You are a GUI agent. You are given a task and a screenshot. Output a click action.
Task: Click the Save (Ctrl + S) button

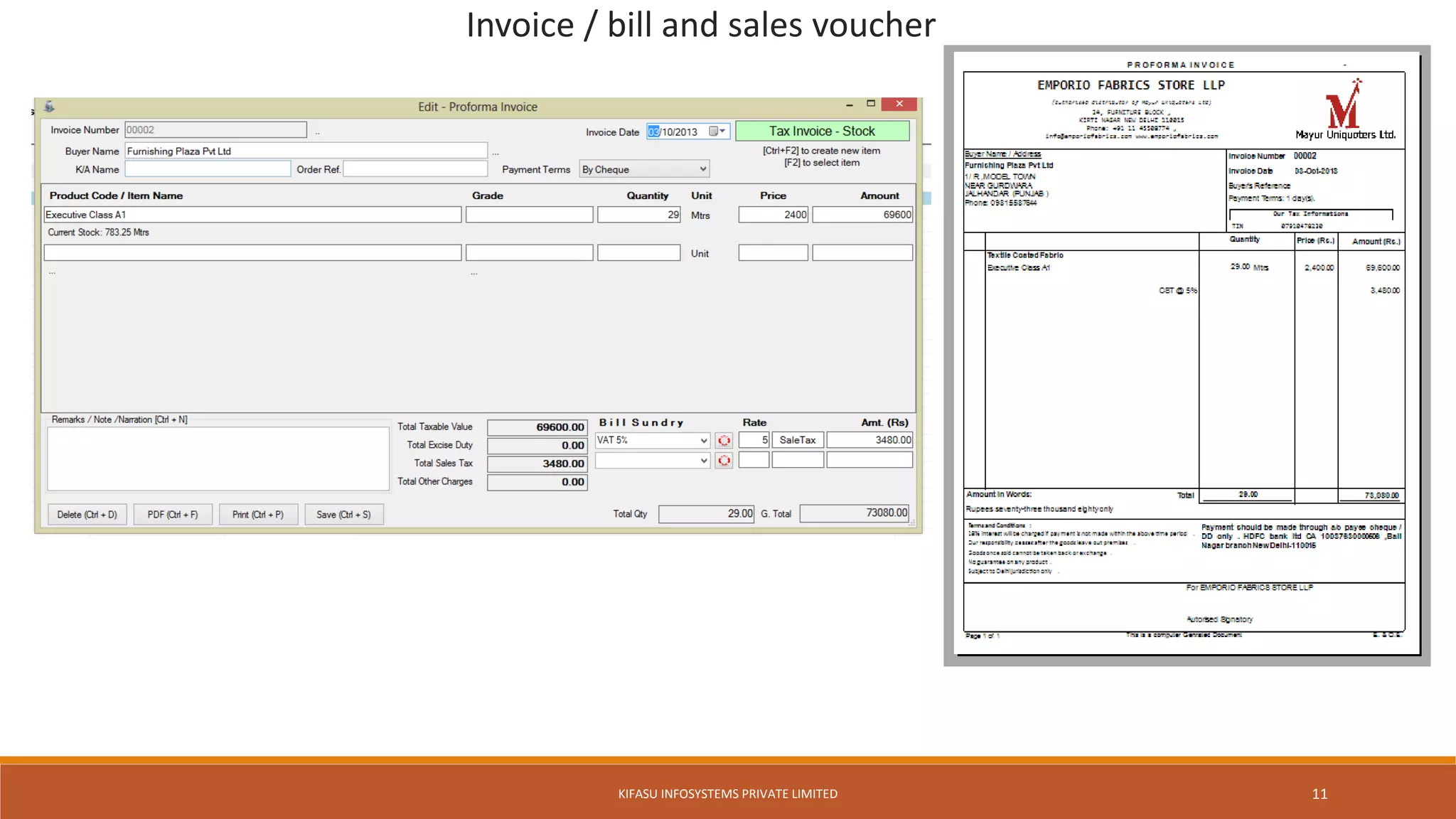(343, 515)
